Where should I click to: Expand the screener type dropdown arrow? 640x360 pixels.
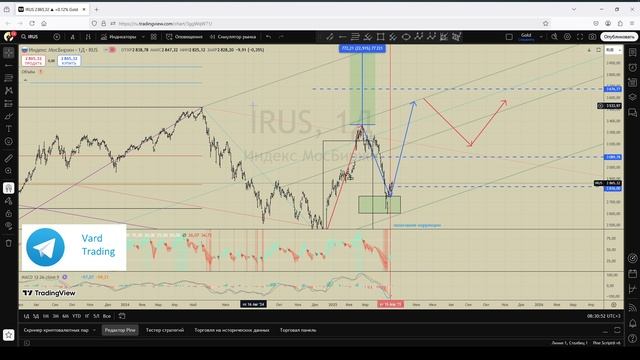(94, 330)
